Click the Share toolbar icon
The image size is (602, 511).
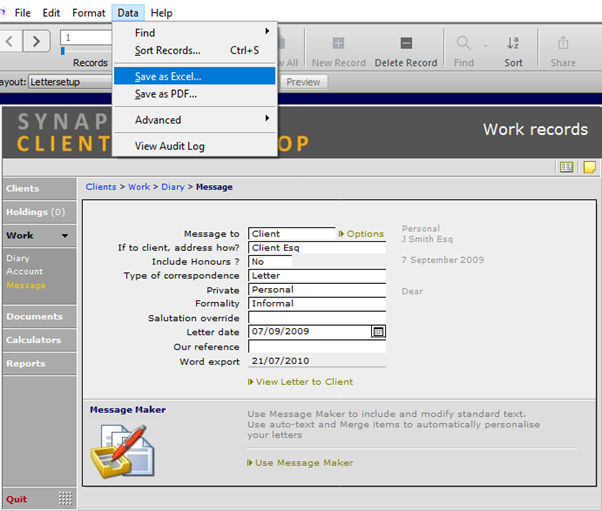[x=563, y=43]
